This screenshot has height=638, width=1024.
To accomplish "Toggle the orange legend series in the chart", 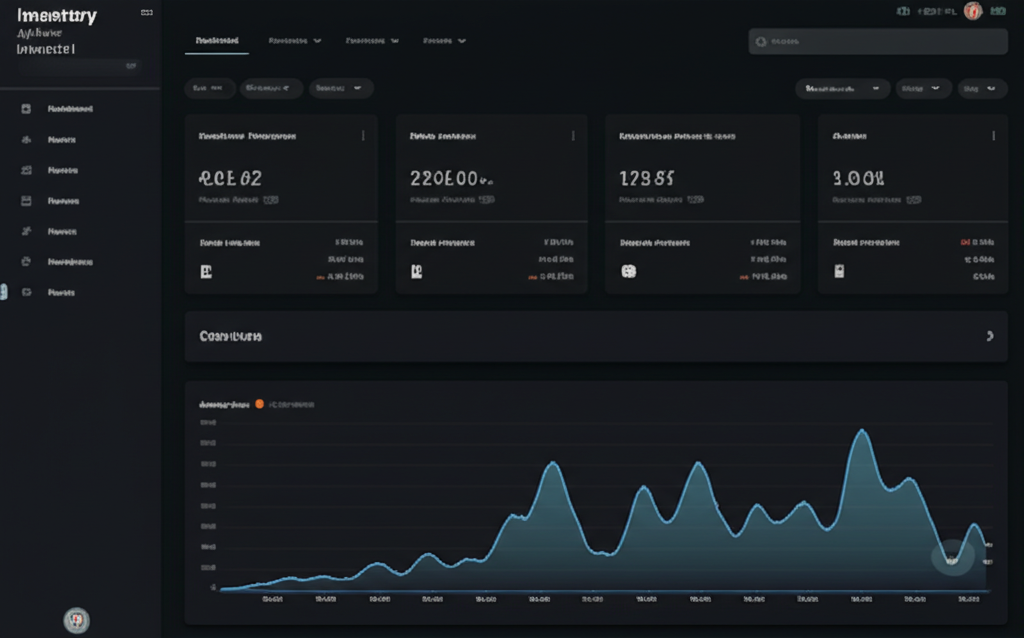I will point(259,404).
